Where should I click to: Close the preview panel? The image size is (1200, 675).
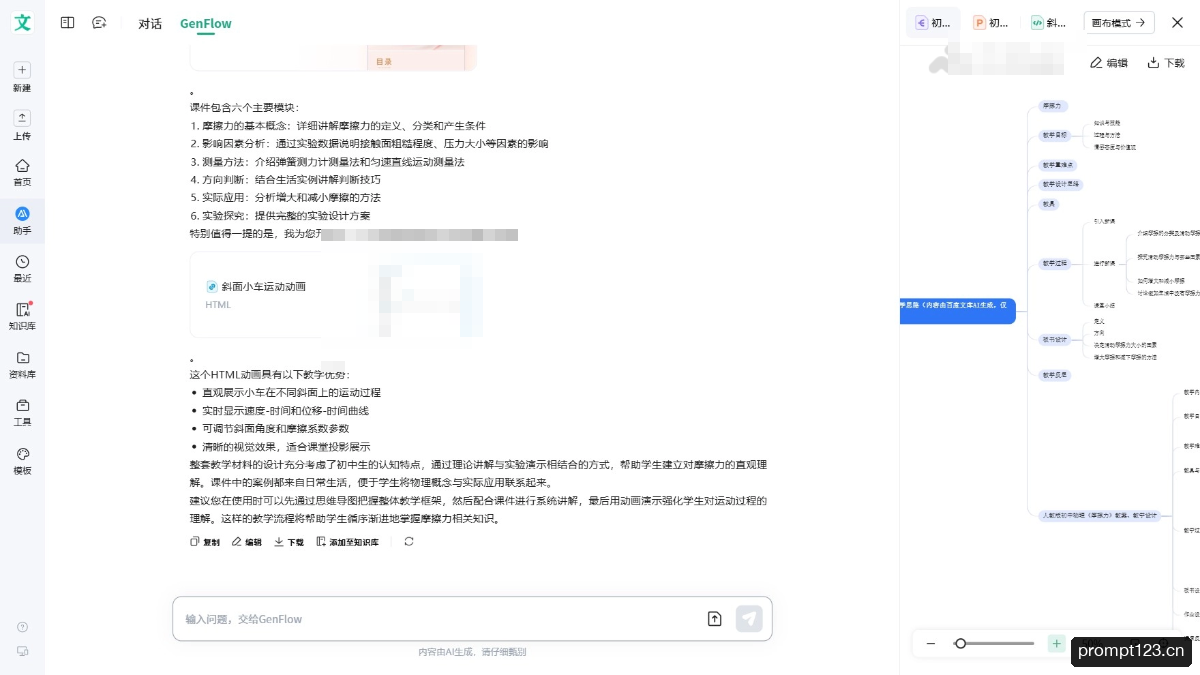coord(1177,22)
